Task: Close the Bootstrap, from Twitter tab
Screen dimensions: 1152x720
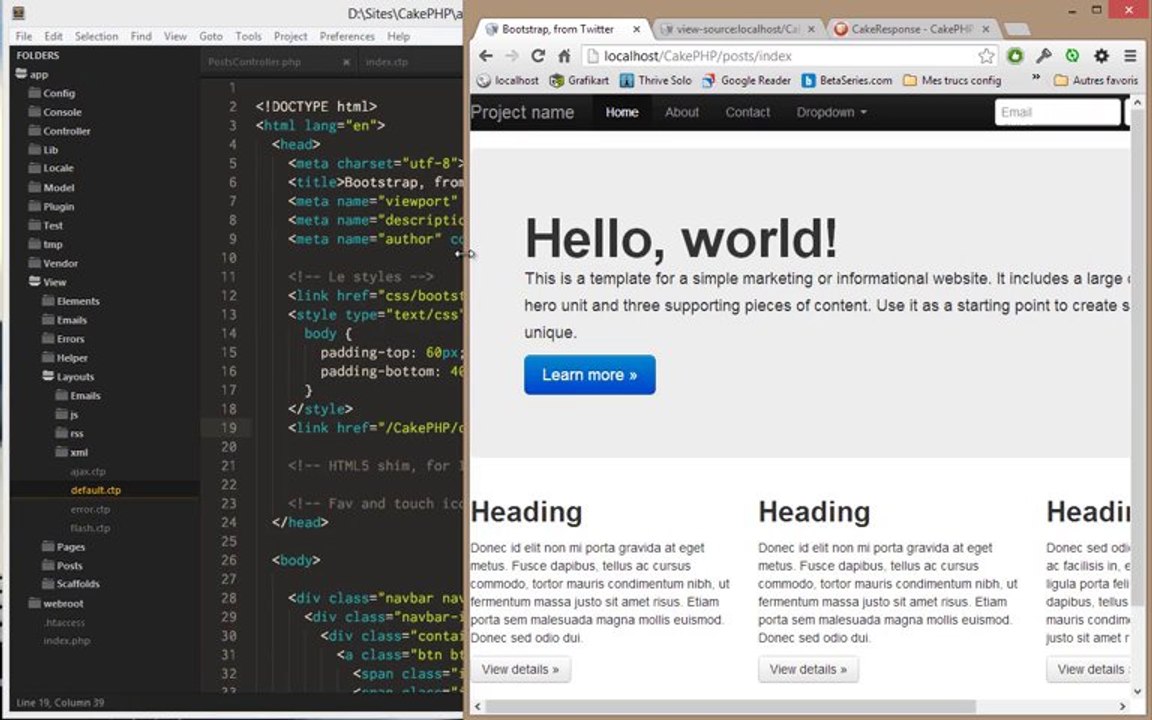Action: pyautogui.click(x=636, y=29)
